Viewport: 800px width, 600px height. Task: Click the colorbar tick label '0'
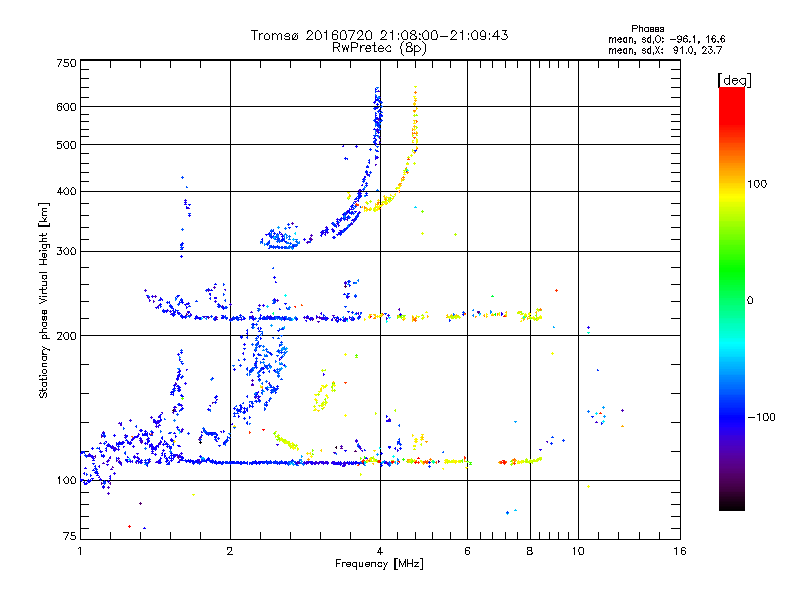point(750,300)
